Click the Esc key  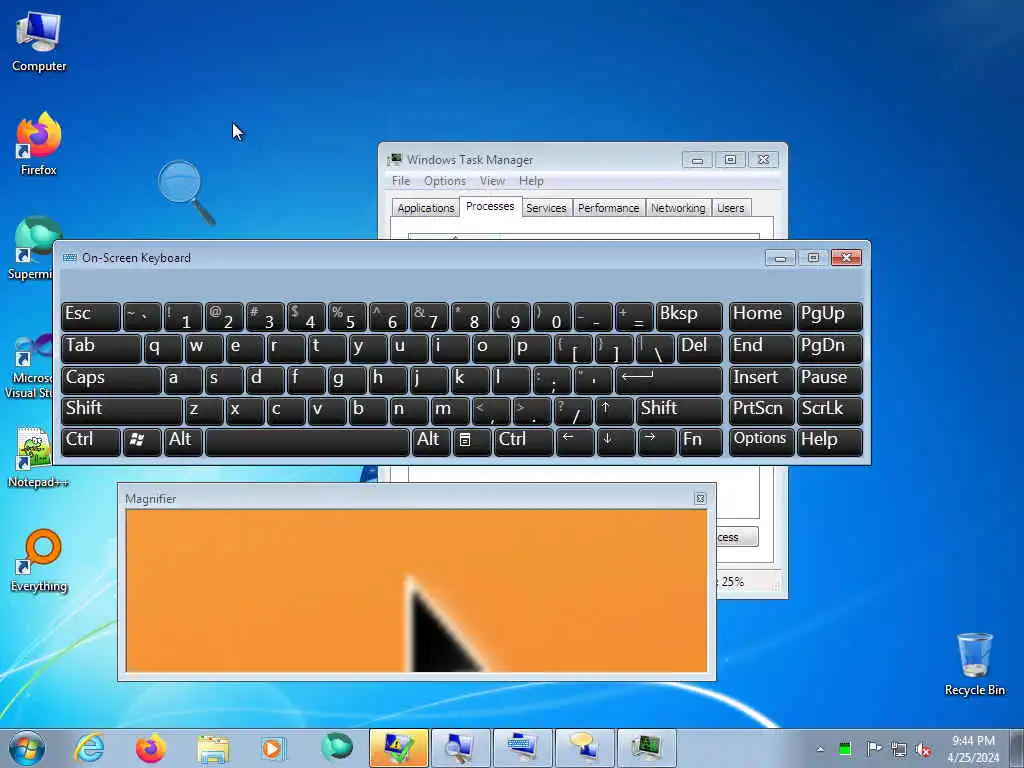click(91, 316)
